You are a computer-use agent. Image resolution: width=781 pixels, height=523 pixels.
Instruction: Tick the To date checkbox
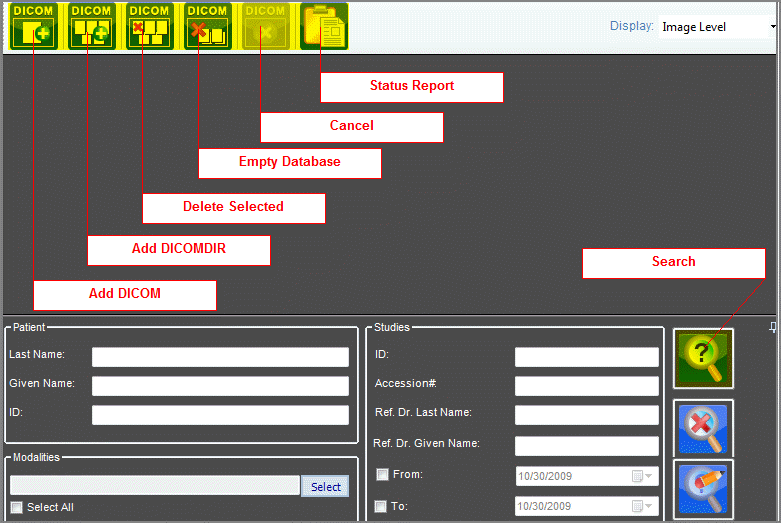coord(381,506)
